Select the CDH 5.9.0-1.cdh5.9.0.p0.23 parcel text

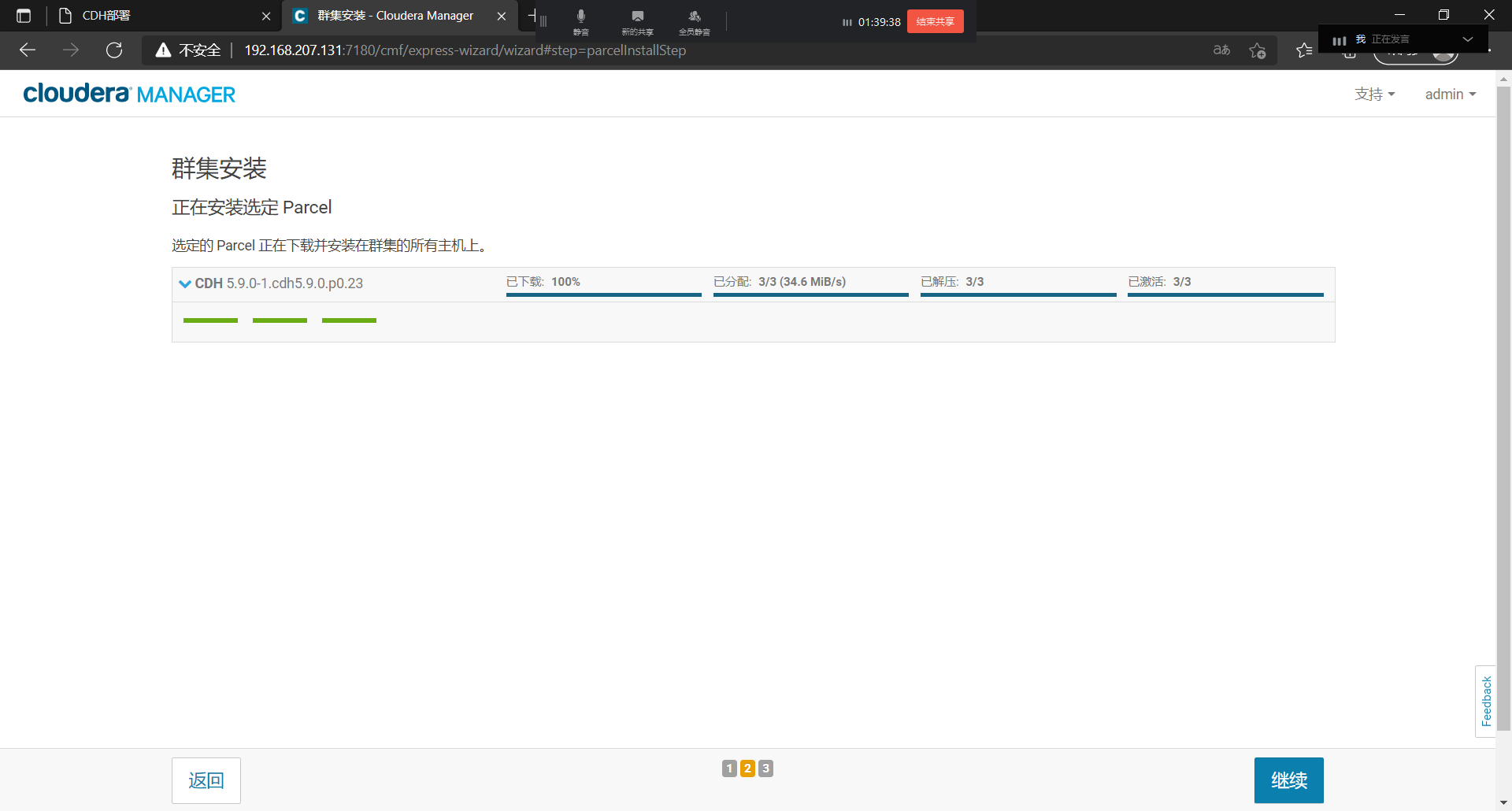[x=279, y=283]
